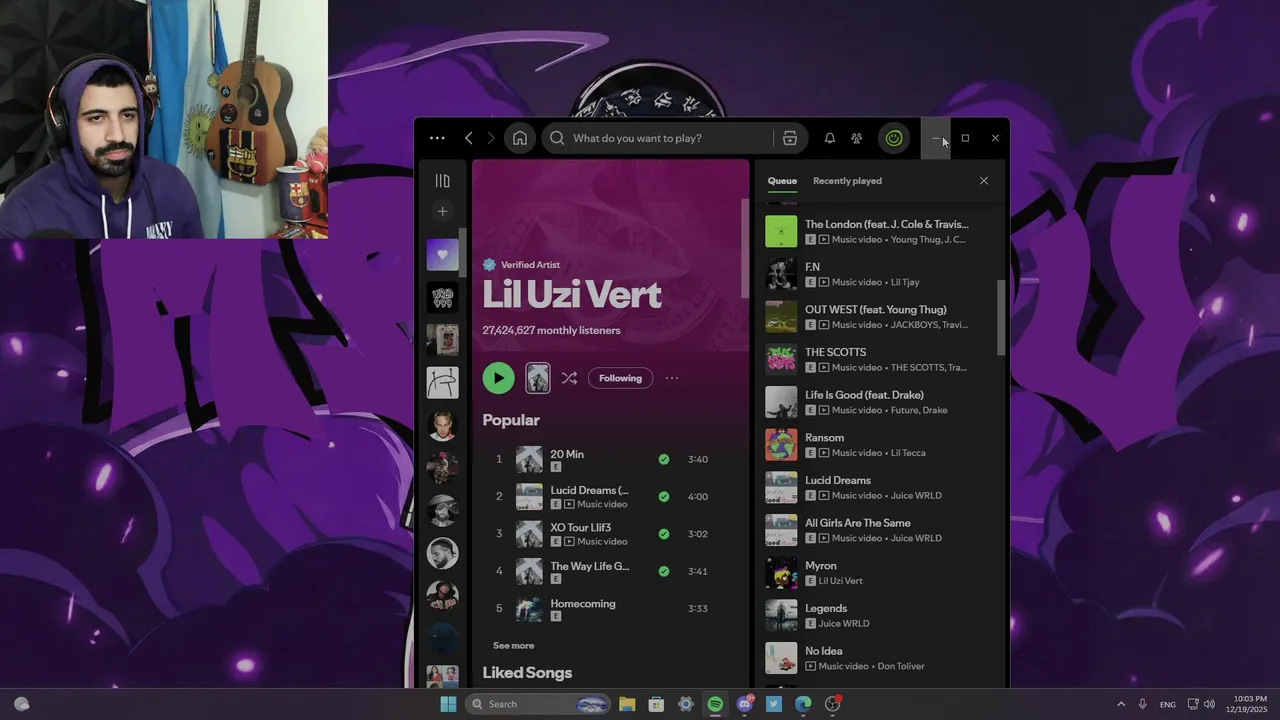This screenshot has width=1280, height=720.
Task: Switch to the Recently played tab
Action: [847, 181]
